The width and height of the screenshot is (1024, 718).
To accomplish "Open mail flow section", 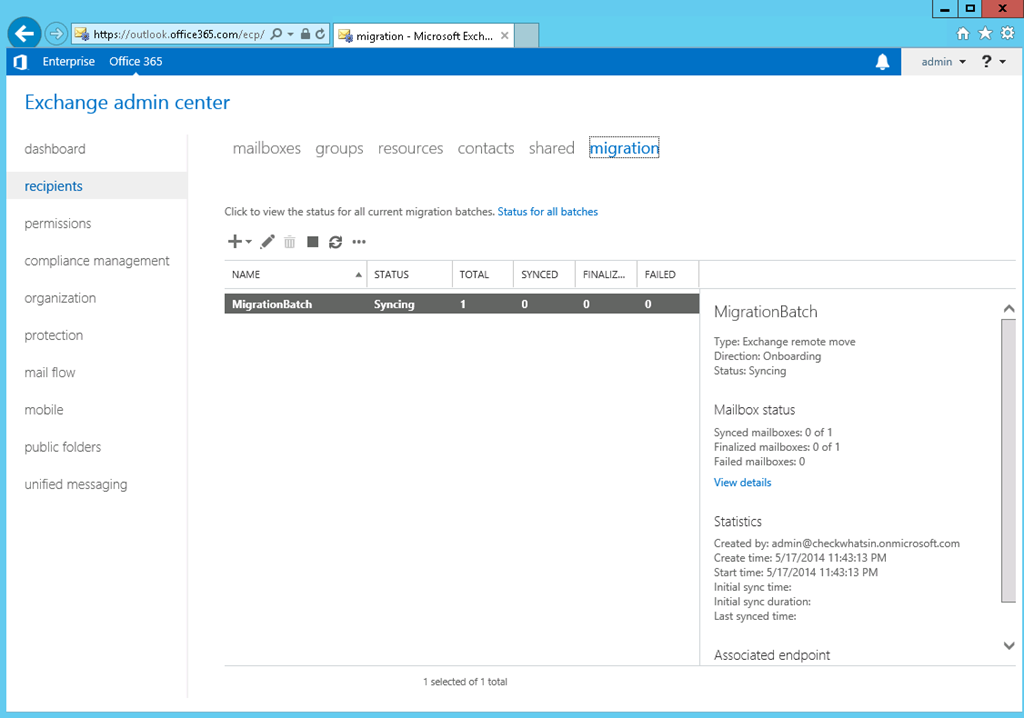I will click(x=50, y=372).
